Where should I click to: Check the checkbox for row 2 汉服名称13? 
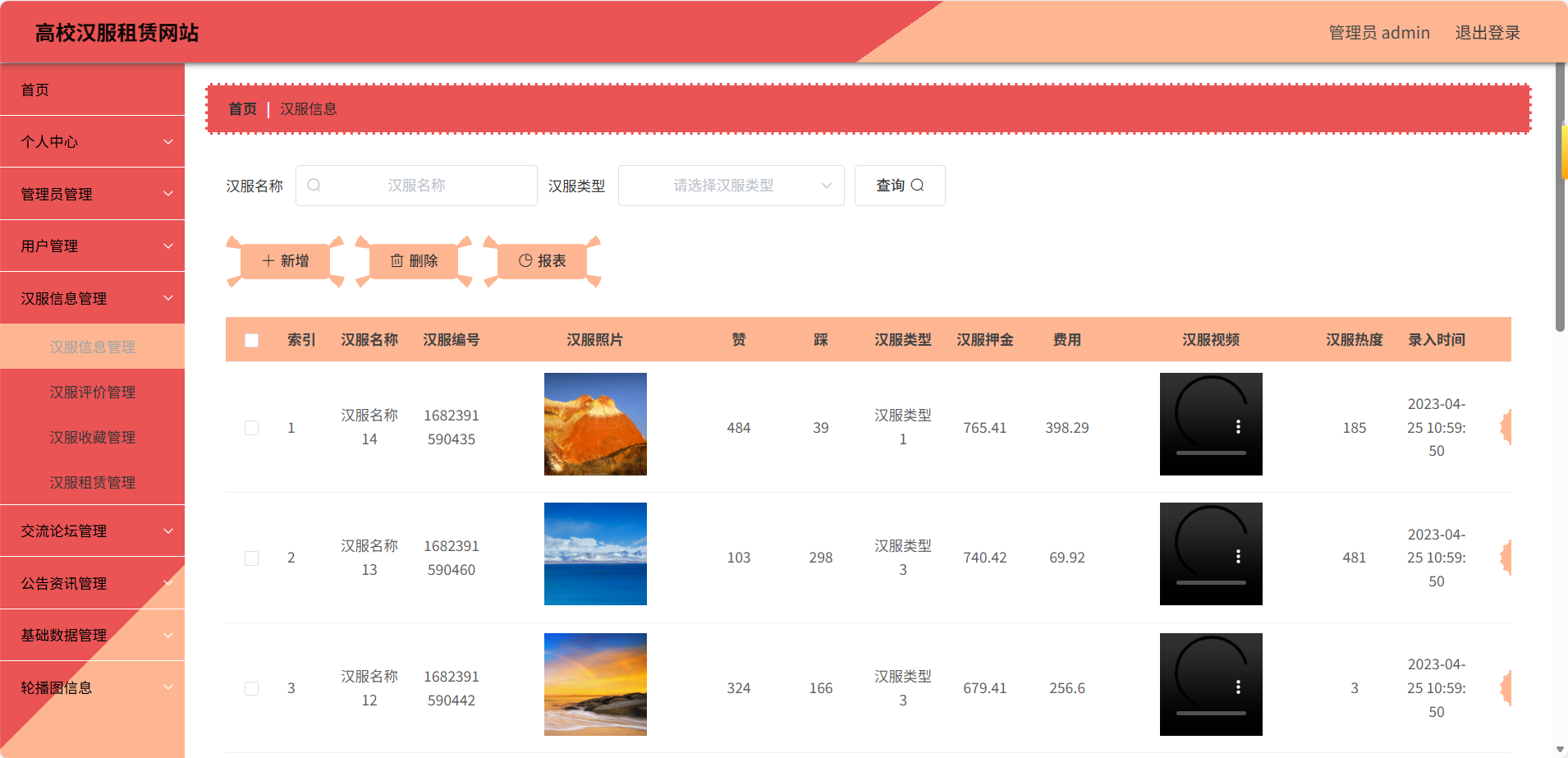[252, 558]
